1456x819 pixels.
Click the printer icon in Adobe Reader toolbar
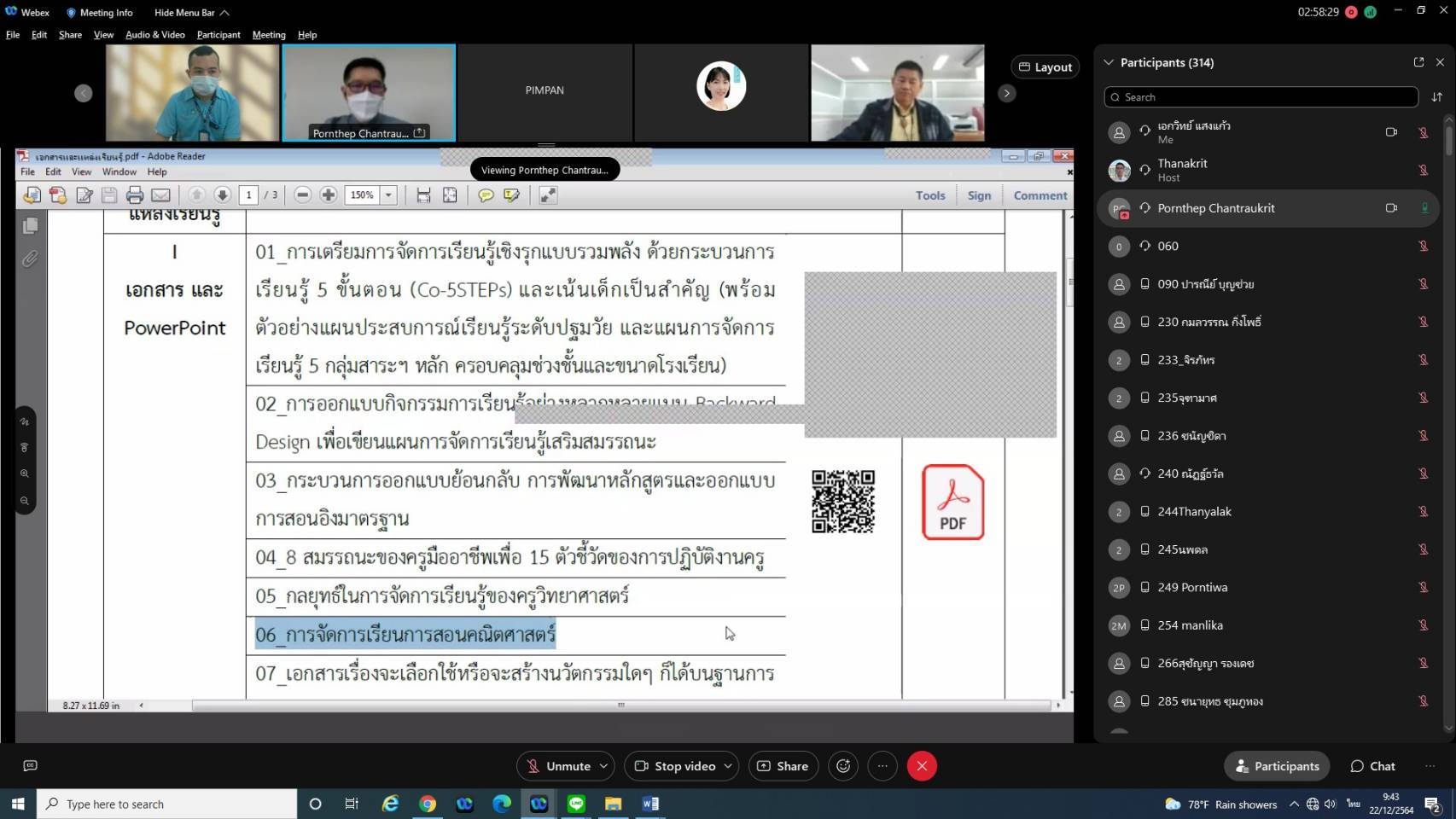point(135,195)
